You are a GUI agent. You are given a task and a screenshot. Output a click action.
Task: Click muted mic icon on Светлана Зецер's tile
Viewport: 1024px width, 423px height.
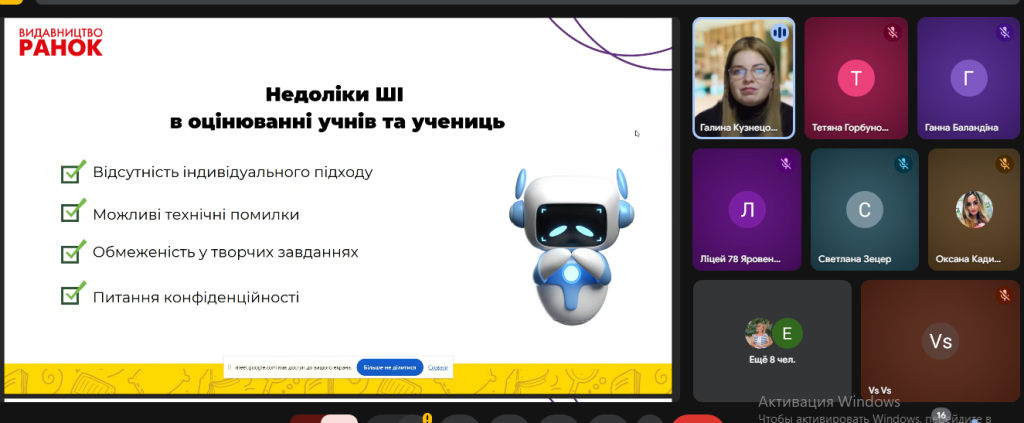point(903,164)
